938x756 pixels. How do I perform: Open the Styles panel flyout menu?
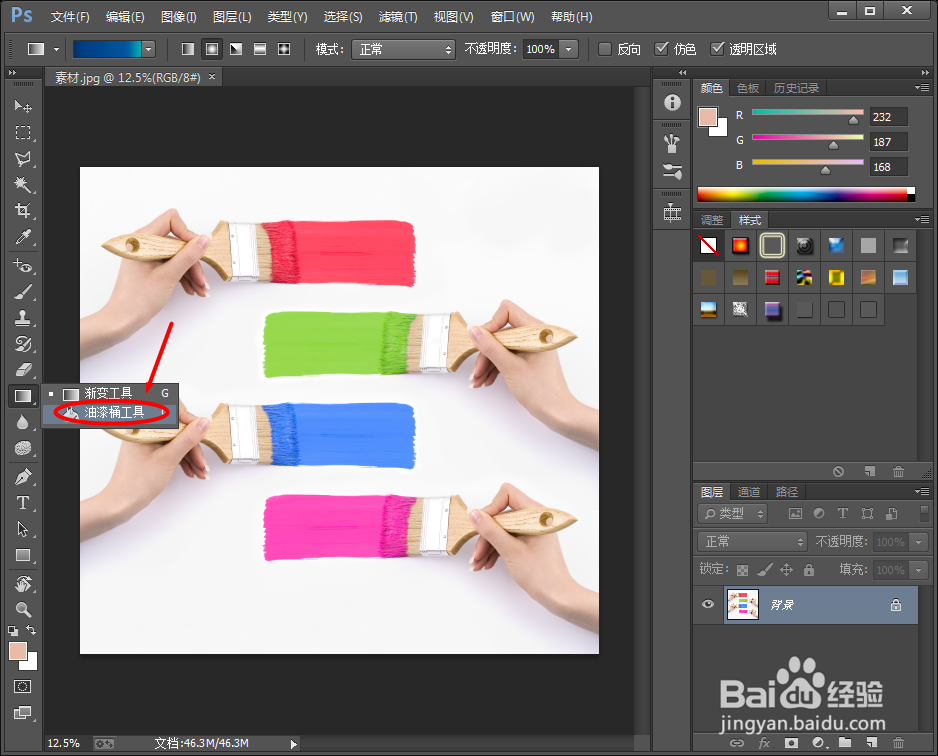[x=922, y=220]
